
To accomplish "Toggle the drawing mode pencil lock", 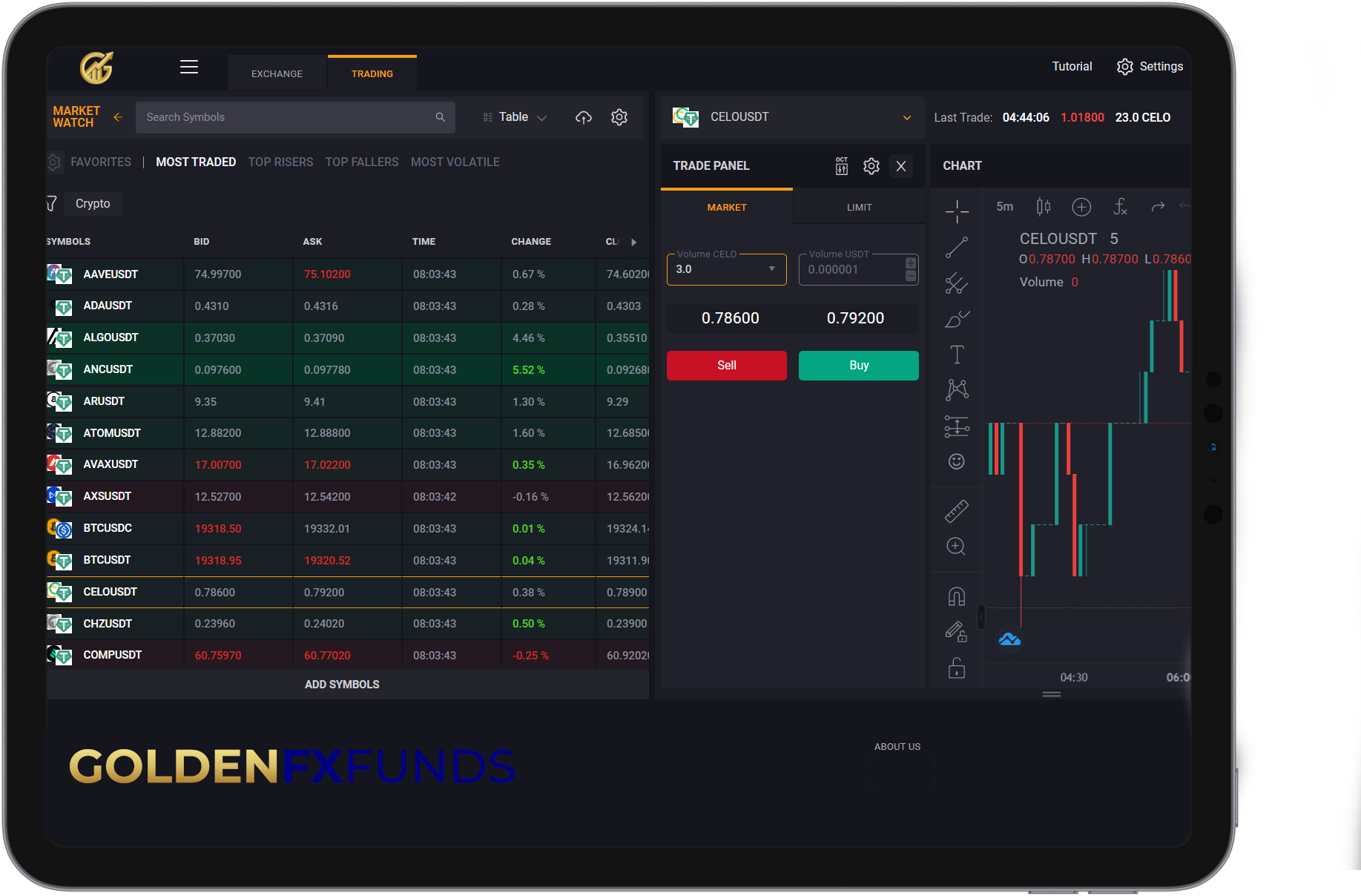I will tap(957, 632).
